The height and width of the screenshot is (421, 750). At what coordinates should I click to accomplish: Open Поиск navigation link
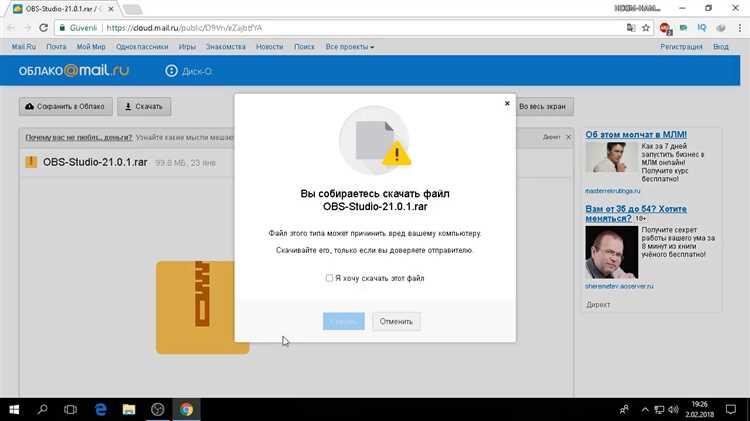coord(304,47)
